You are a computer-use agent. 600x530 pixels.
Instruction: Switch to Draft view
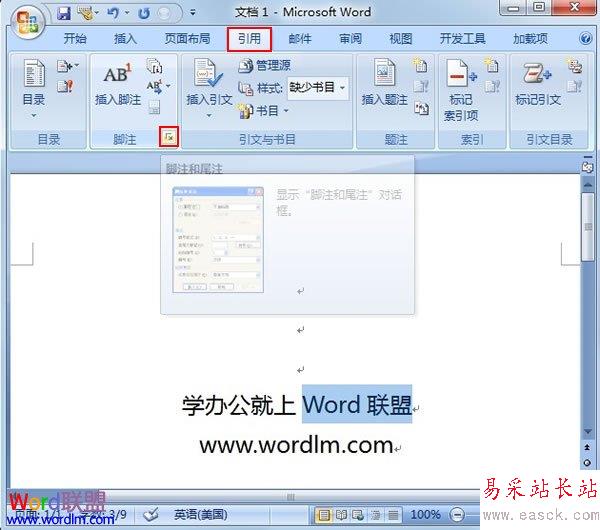coord(393,515)
